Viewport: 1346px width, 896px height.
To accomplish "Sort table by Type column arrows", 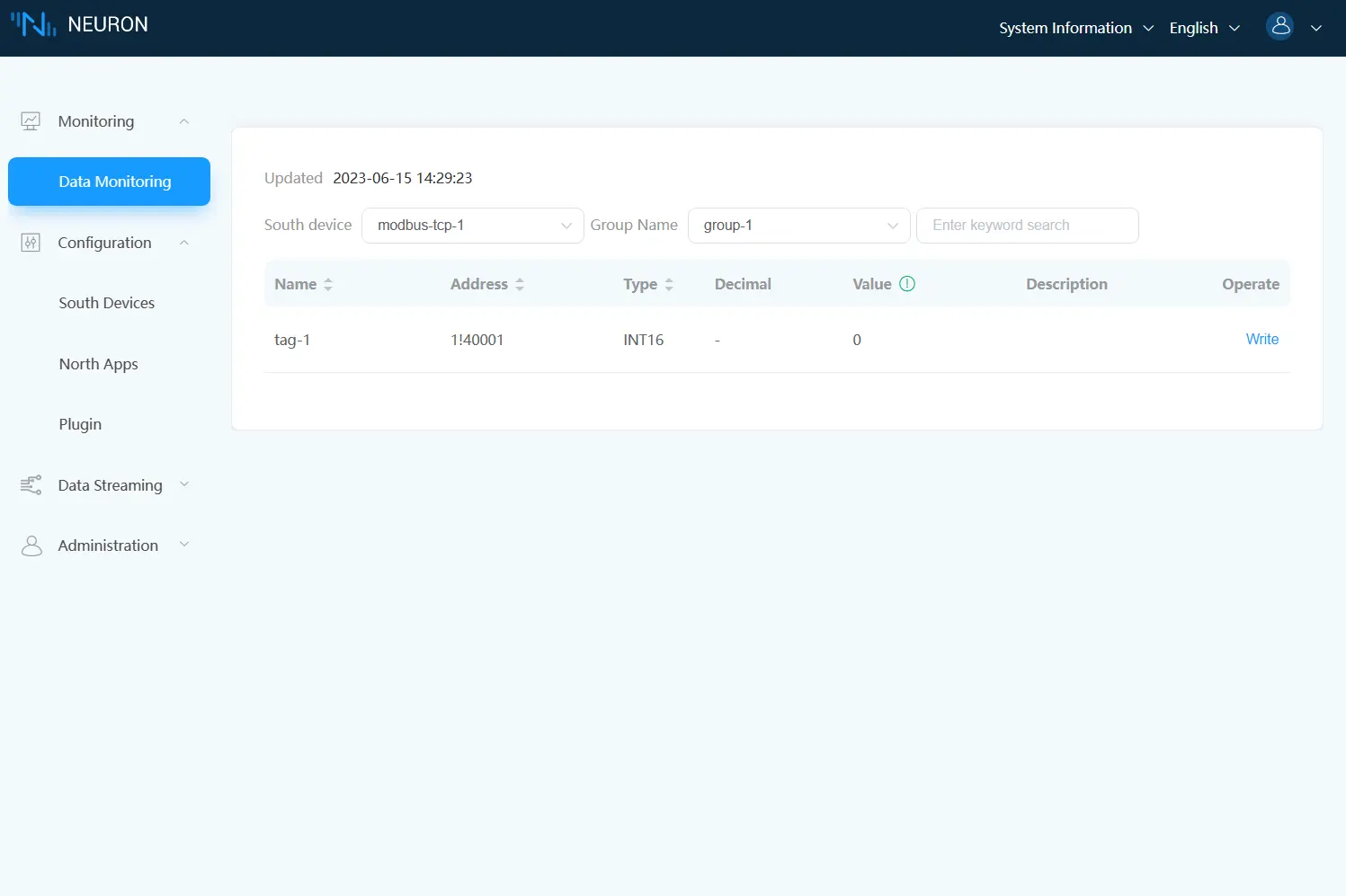I will click(x=669, y=284).
